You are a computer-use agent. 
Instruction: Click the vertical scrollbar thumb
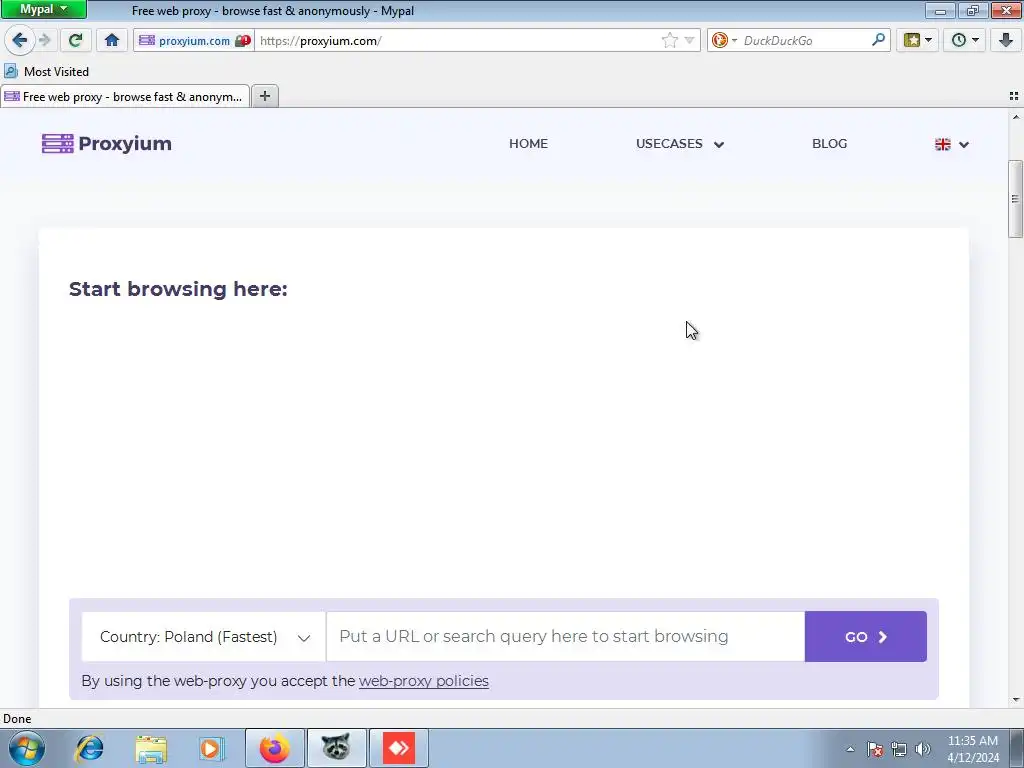(x=1015, y=199)
